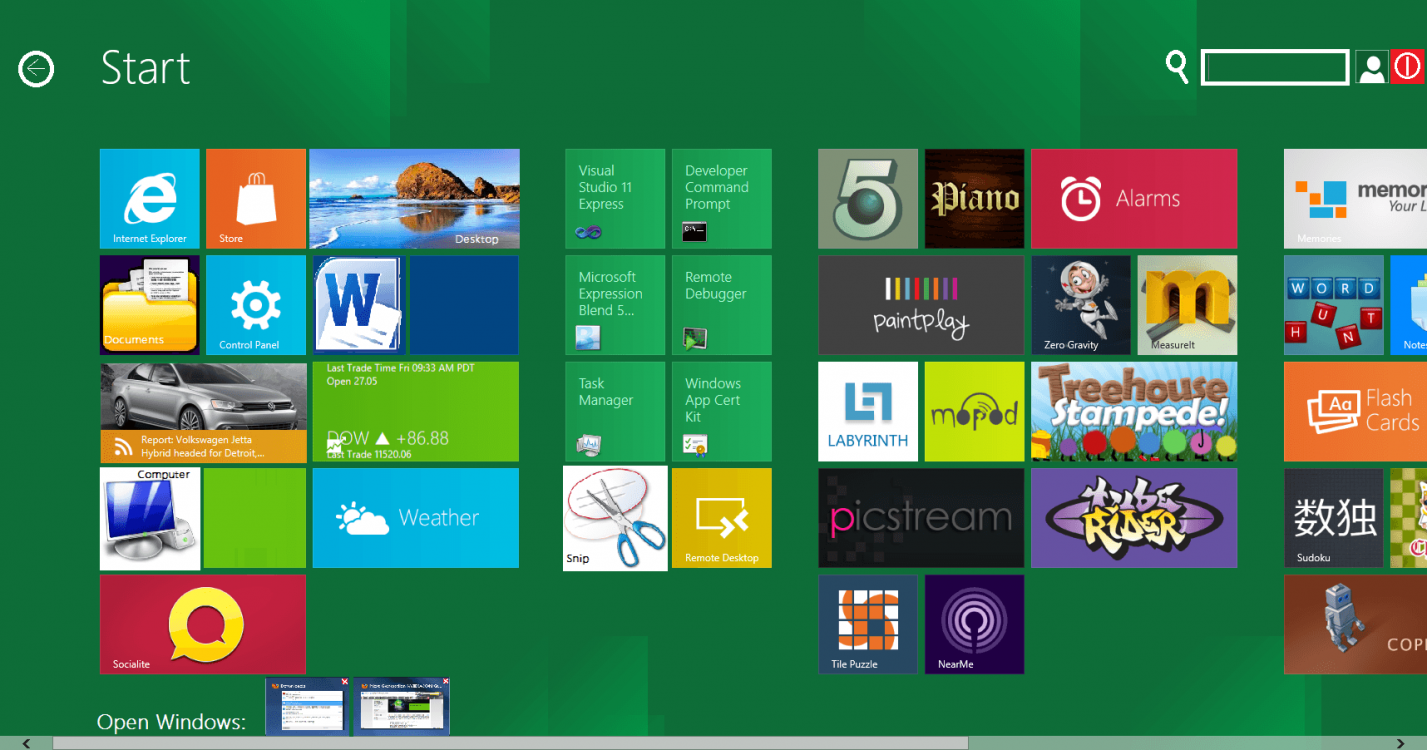The width and height of the screenshot is (1427, 750).
Task: Open the blank dark blue tile beside Word
Action: coord(464,305)
